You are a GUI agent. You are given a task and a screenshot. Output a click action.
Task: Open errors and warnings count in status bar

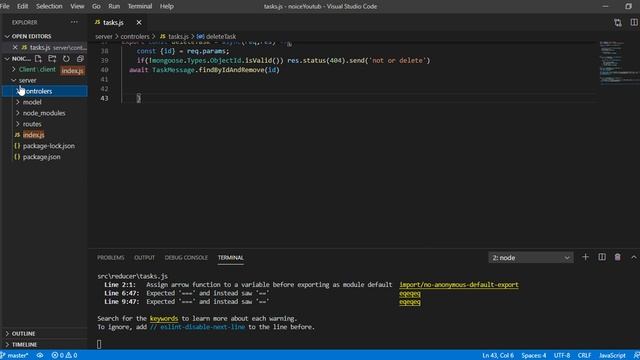click(x=64, y=355)
